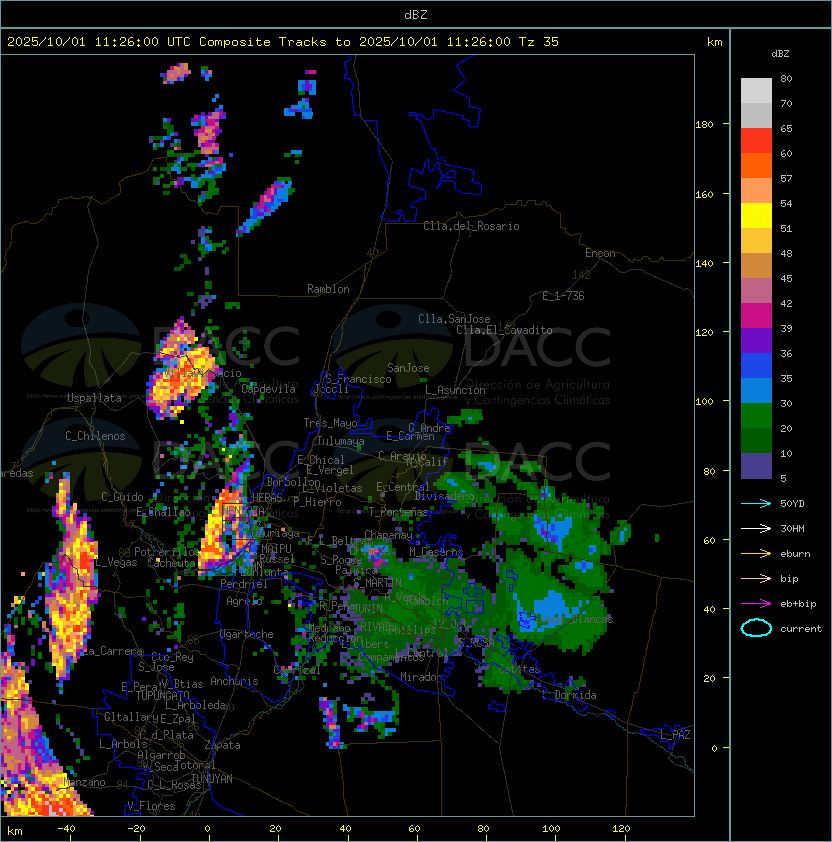
Task: Click the 'Tulumaya' place label
Action: pyautogui.click(x=341, y=441)
